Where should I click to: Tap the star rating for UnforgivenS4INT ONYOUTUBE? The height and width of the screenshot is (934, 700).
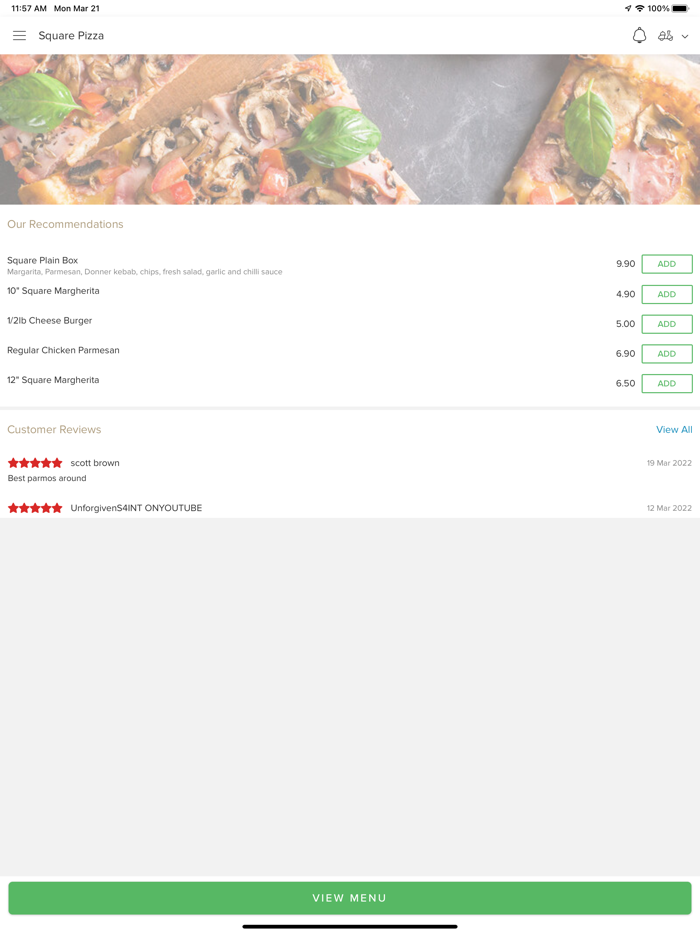[35, 508]
